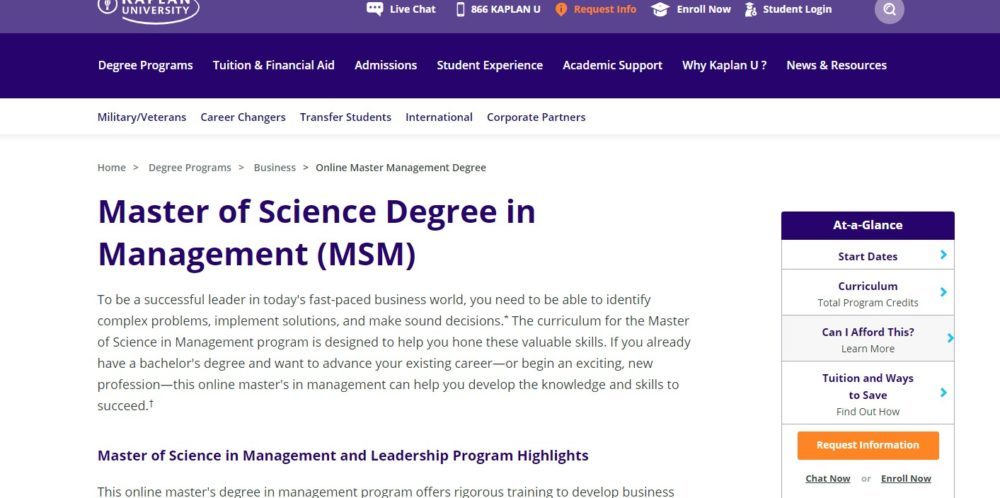Click the Kaplan University logo
Image resolution: width=1000 pixels, height=498 pixels.
tap(148, 9)
